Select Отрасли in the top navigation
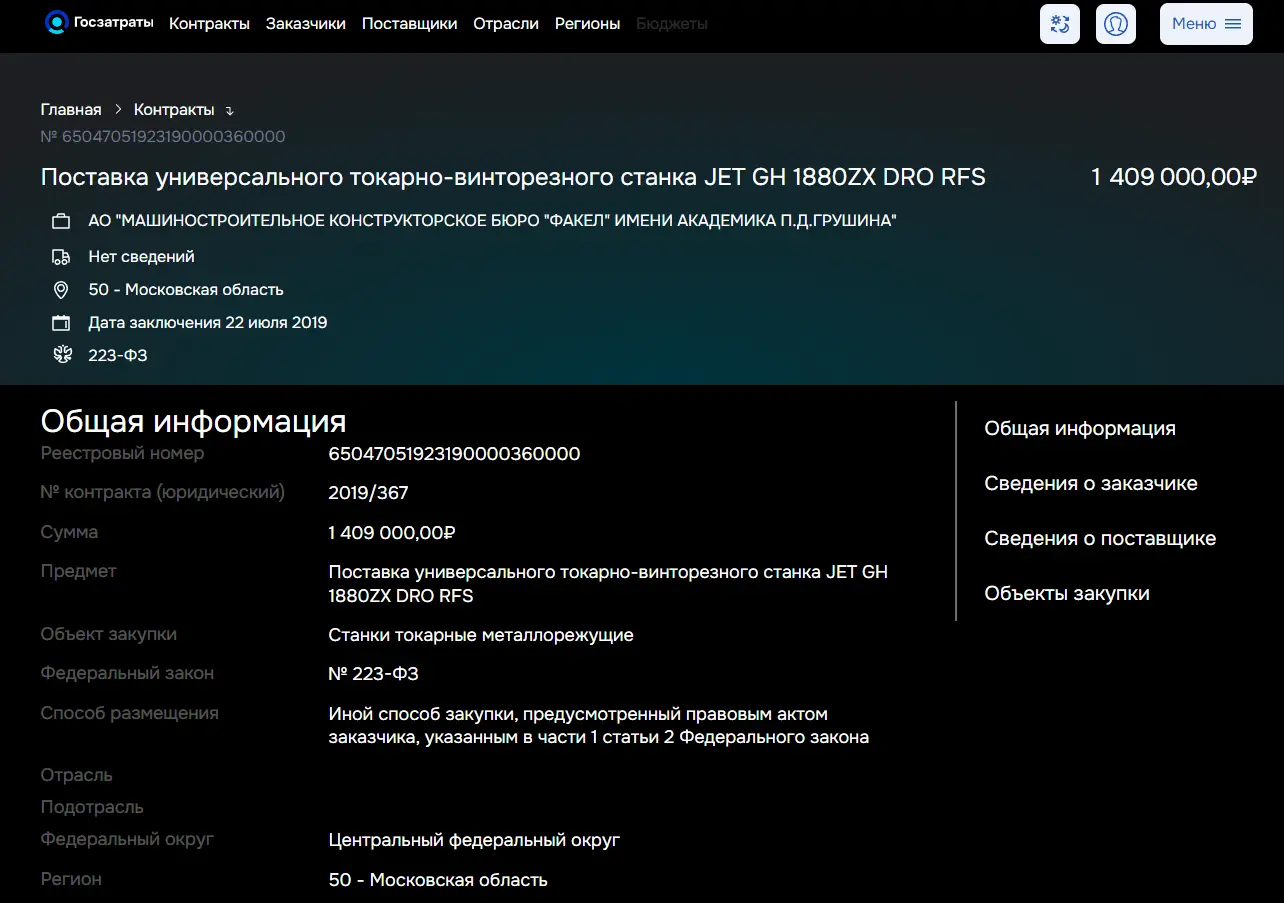The height and width of the screenshot is (903, 1284). tap(506, 24)
